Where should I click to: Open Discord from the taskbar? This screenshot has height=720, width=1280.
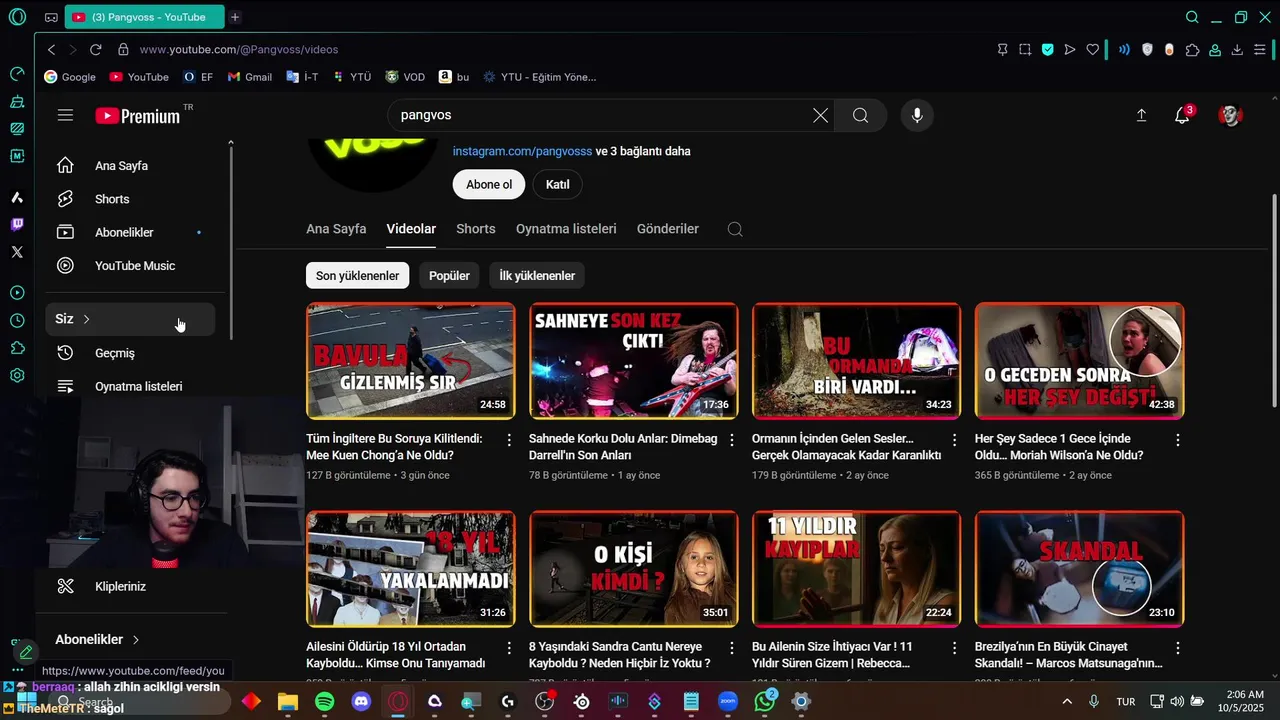click(361, 702)
